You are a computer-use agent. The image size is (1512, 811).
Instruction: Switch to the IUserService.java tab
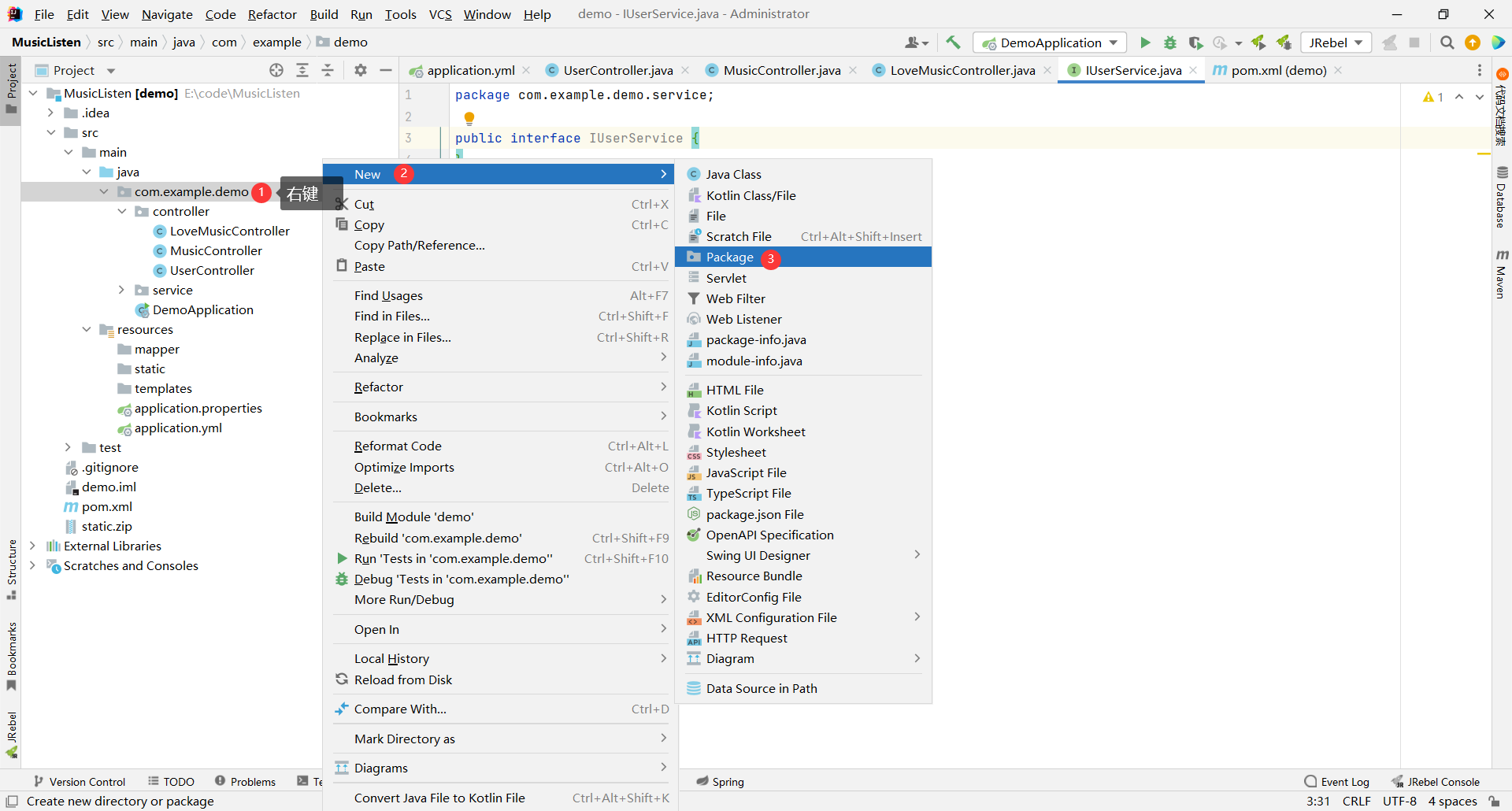point(1132,70)
